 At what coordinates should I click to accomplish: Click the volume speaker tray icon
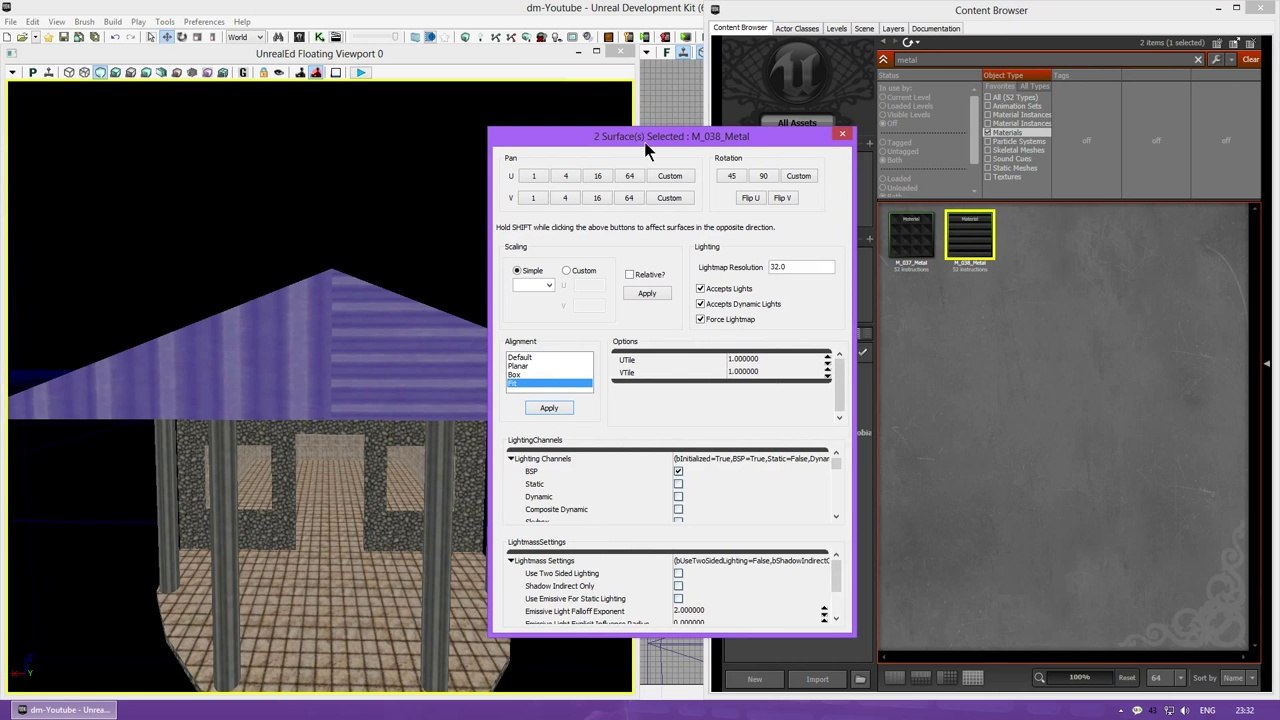[1185, 710]
